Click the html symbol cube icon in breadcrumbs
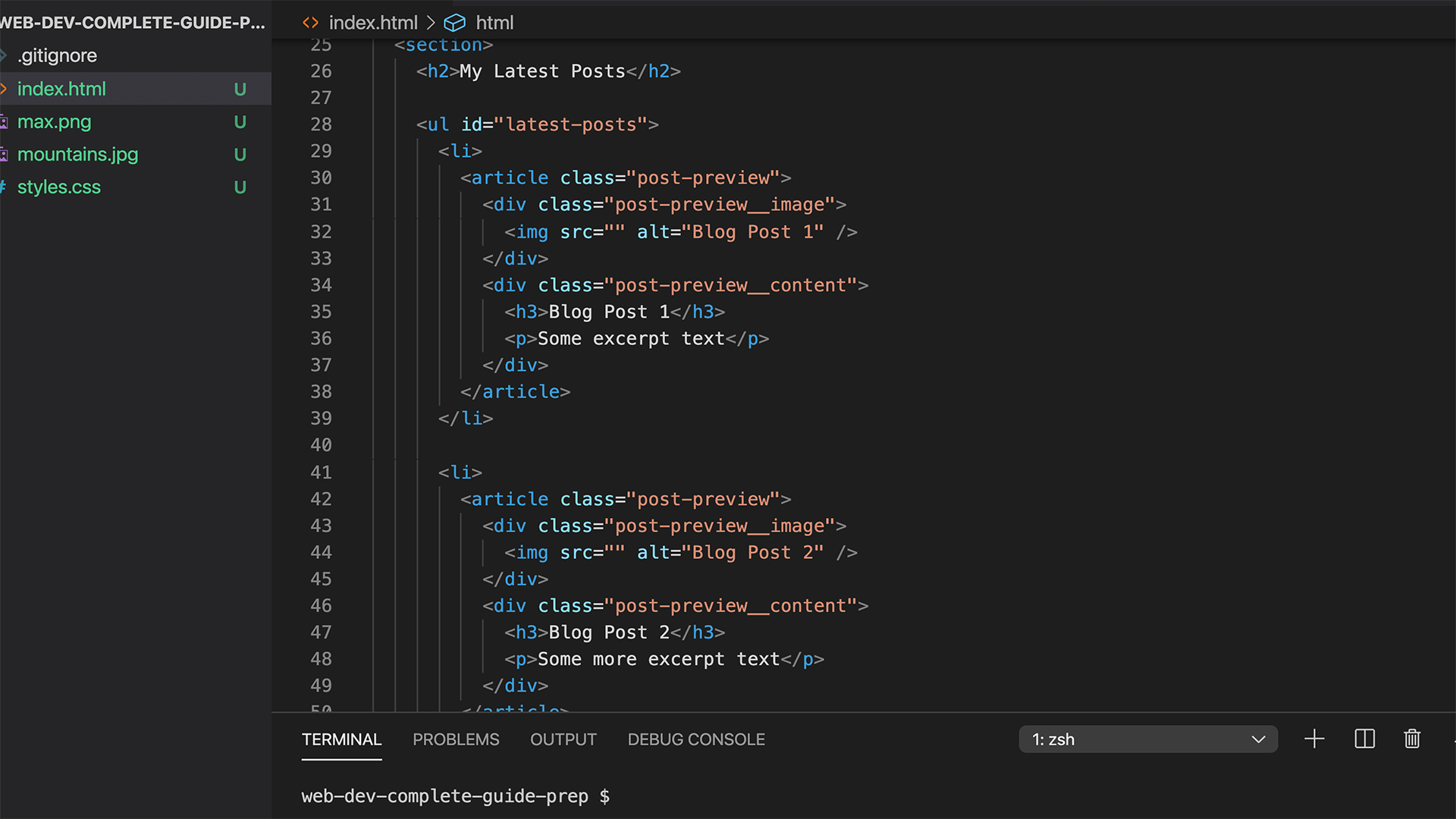This screenshot has width=1456, height=819. pos(454,23)
